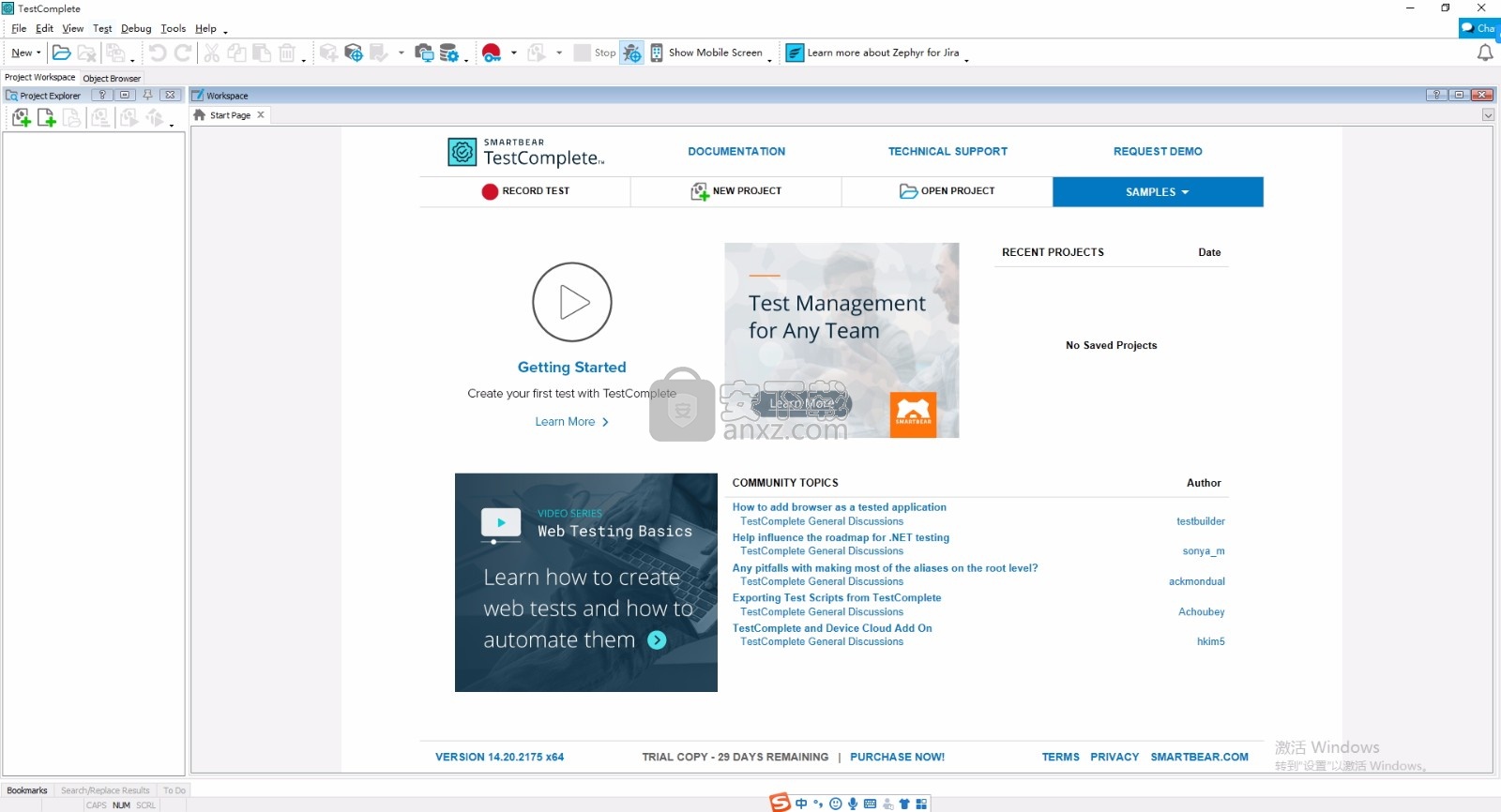
Task: Click the scissors Cut icon
Action: (212, 53)
